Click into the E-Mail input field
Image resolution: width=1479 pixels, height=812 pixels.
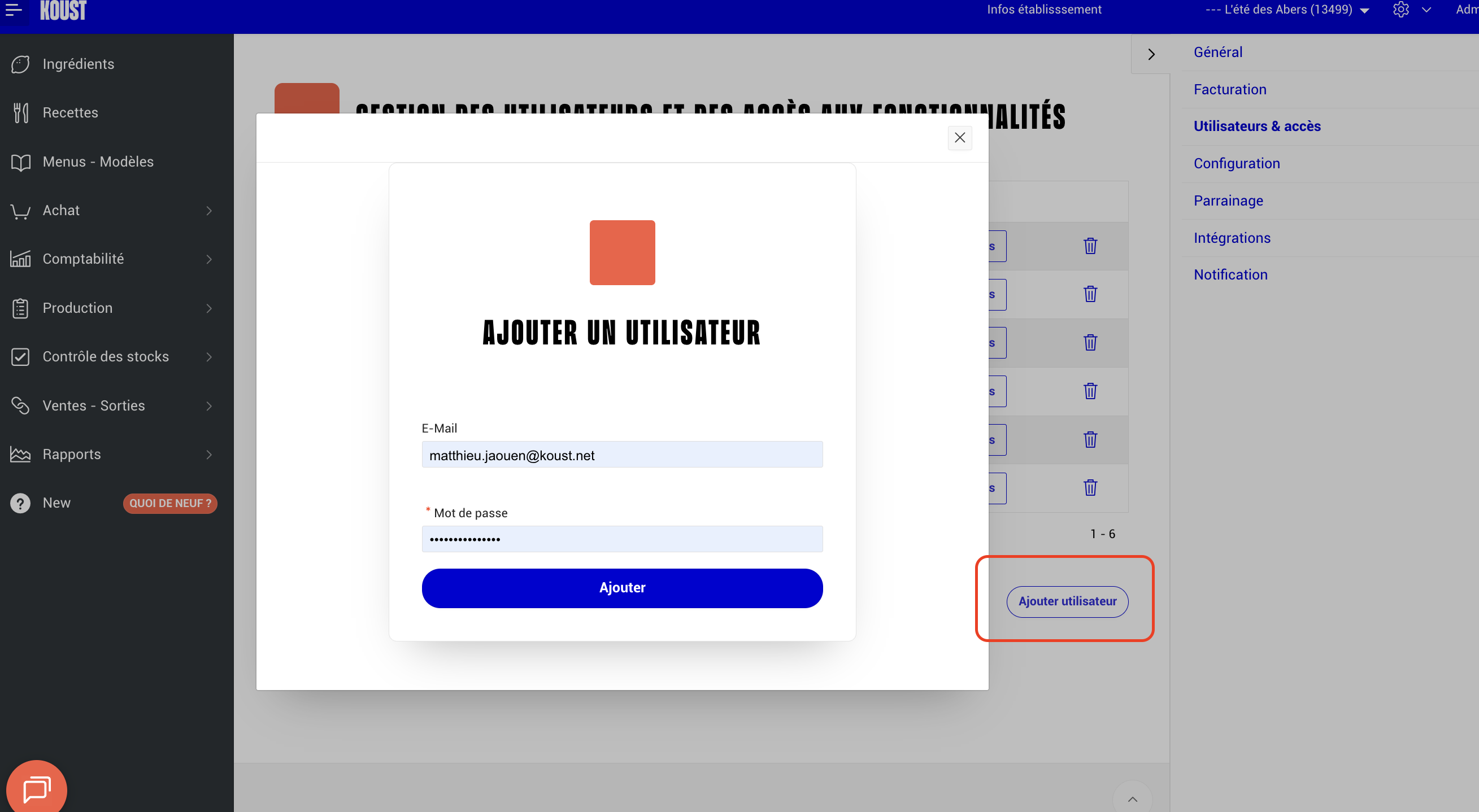point(622,455)
